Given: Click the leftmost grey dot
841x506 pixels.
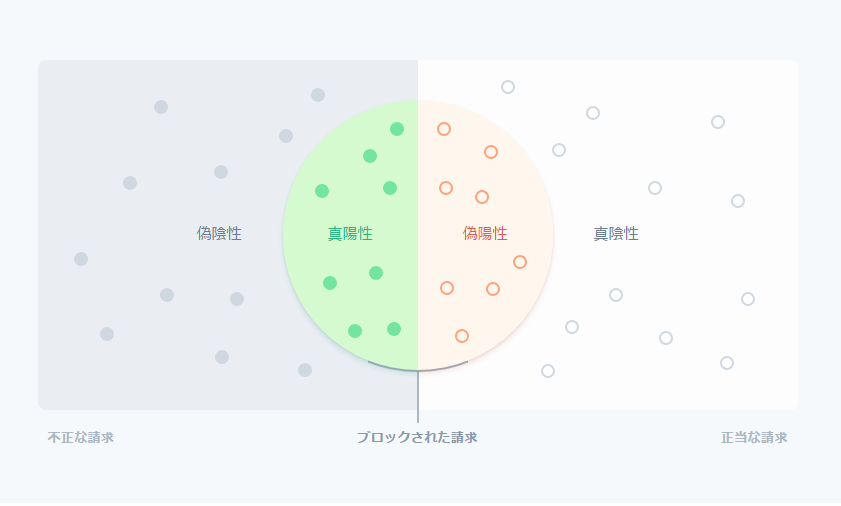Looking at the screenshot, I should tap(81, 259).
